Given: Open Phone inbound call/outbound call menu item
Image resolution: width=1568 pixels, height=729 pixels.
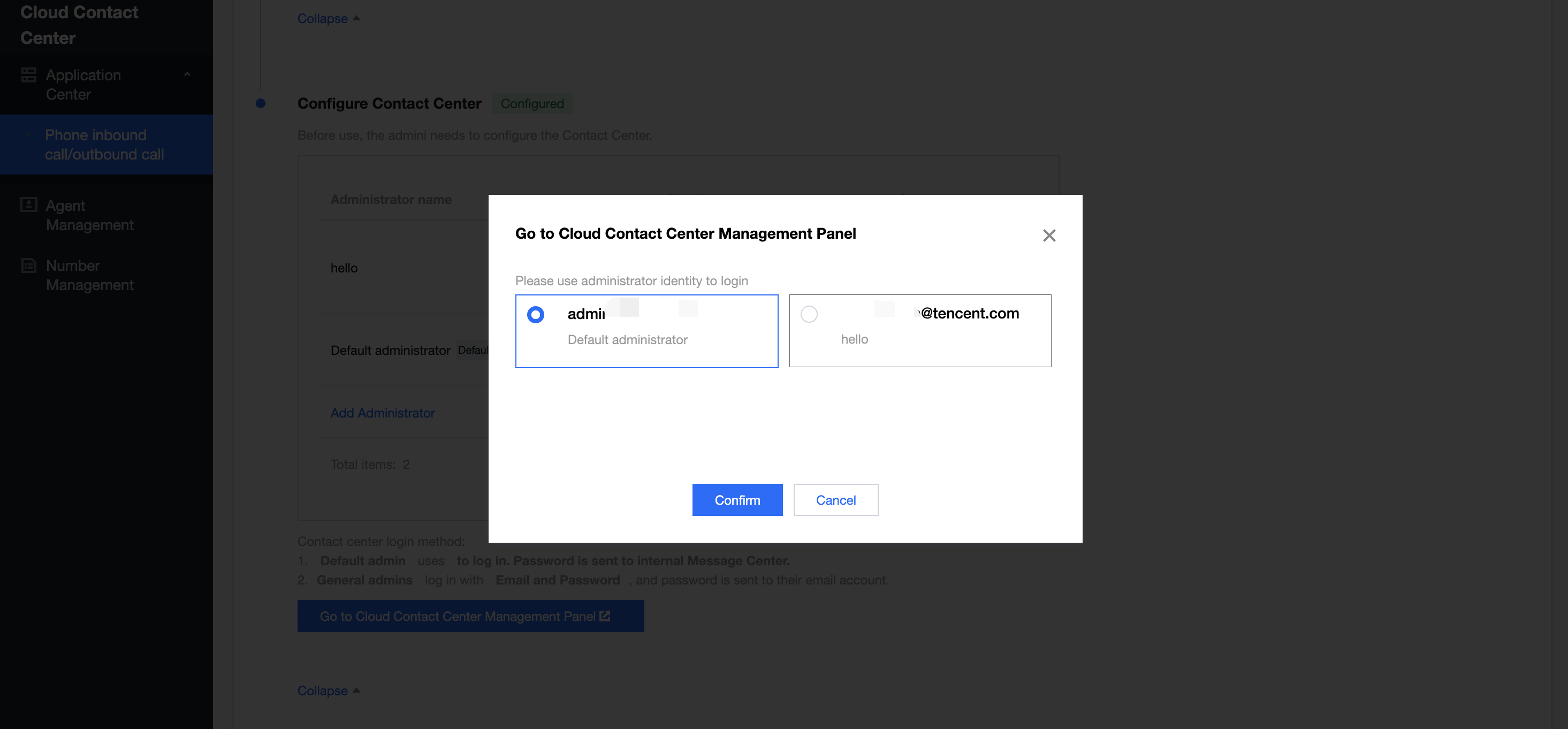Looking at the screenshot, I should click(106, 145).
